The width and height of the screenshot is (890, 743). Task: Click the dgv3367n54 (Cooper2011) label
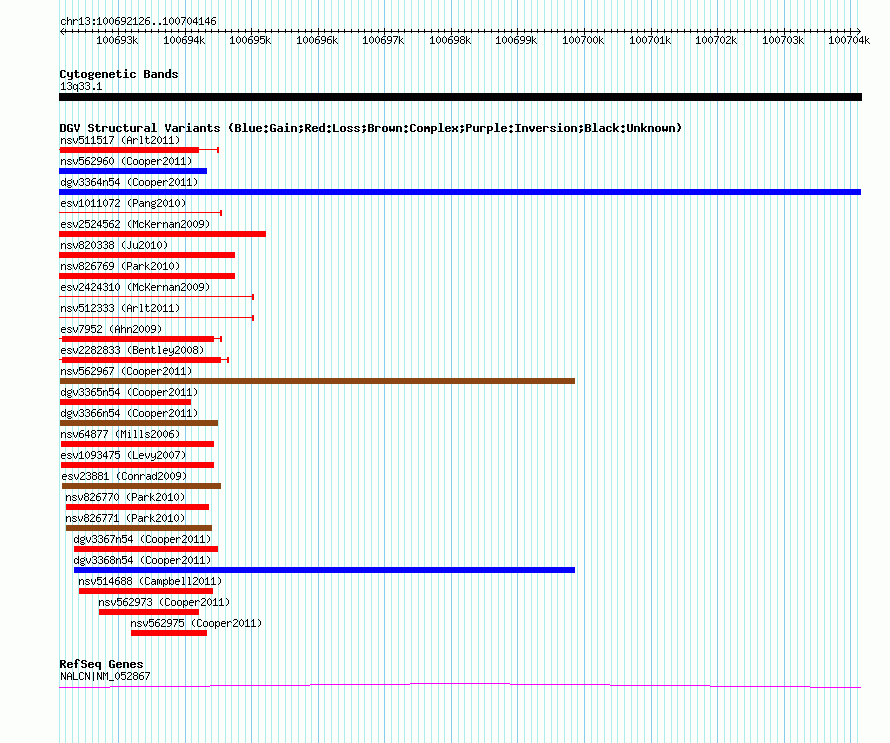coord(142,539)
